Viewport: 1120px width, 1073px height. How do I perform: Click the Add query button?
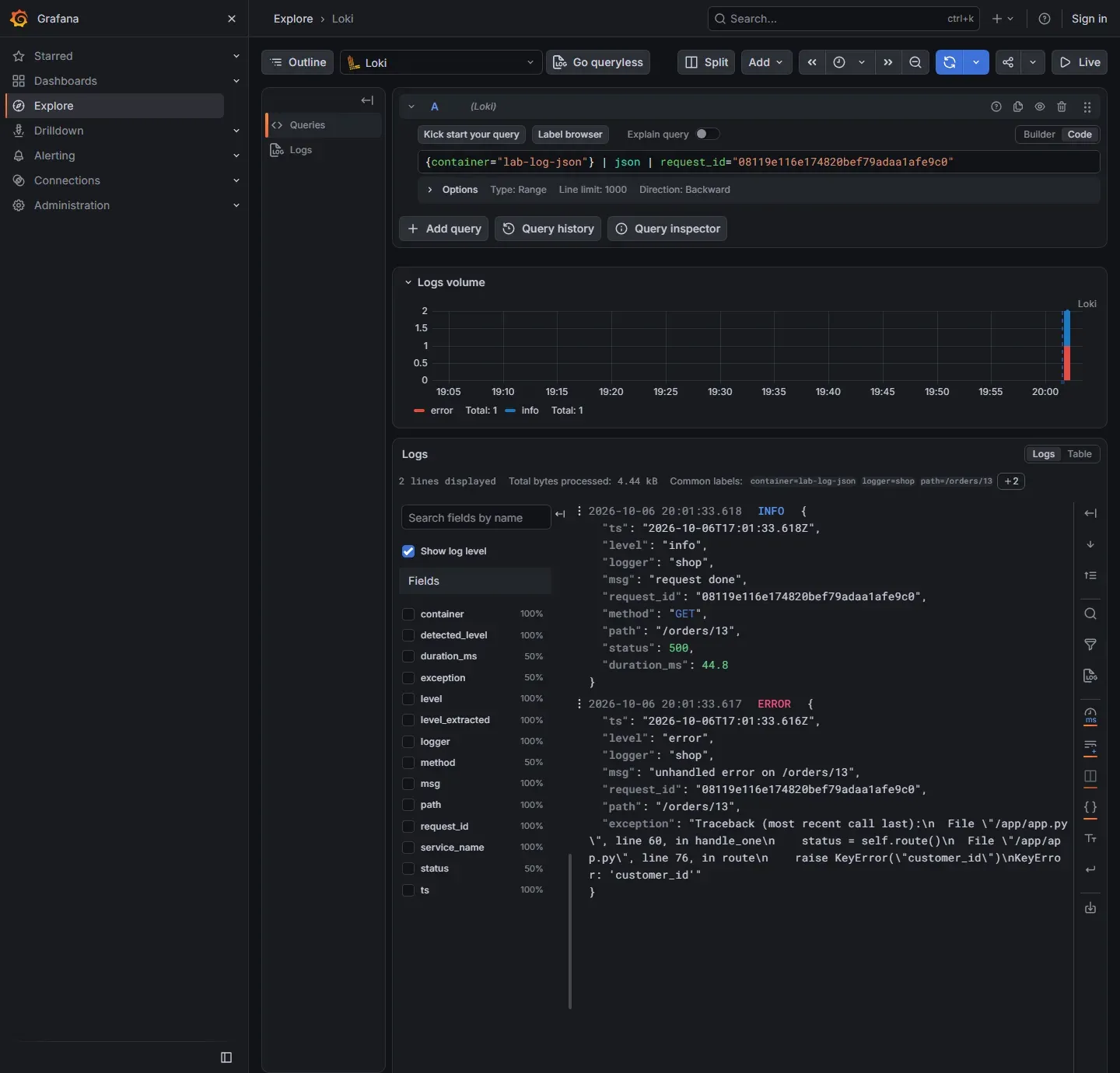(443, 229)
